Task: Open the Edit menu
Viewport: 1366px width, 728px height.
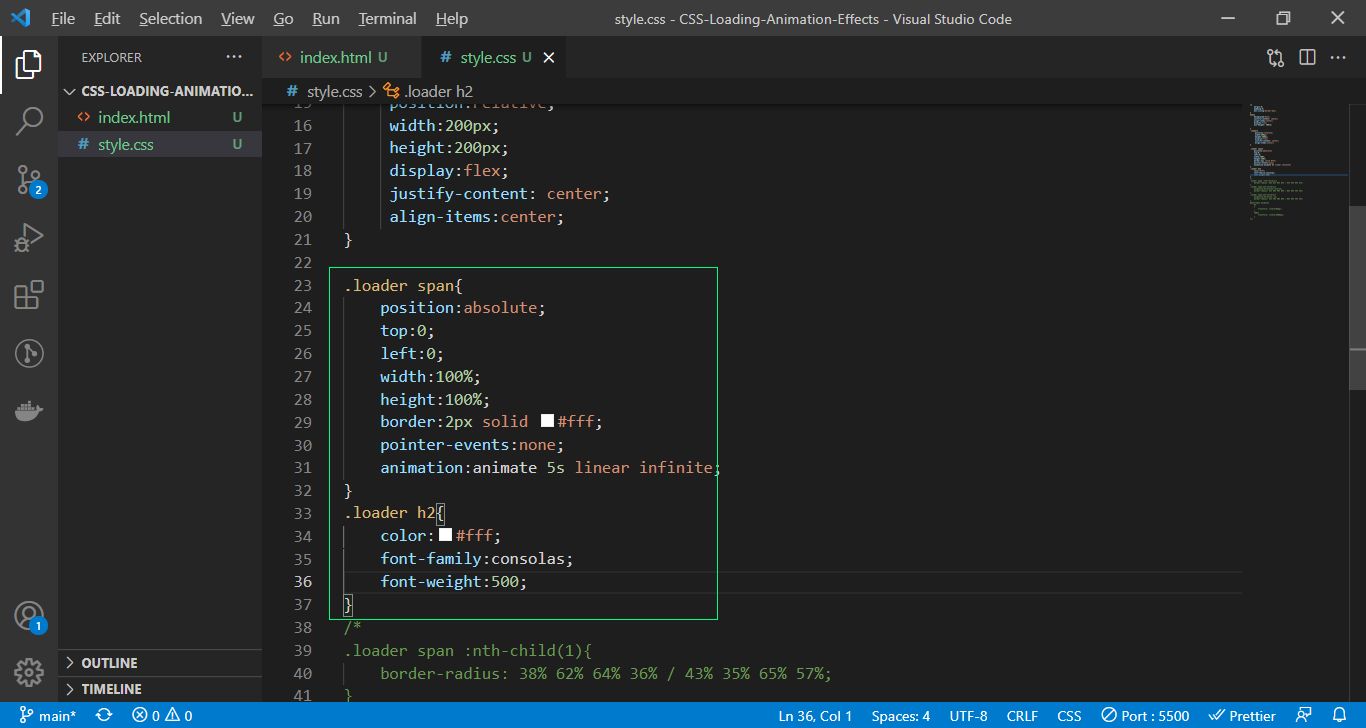Action: click(x=107, y=18)
